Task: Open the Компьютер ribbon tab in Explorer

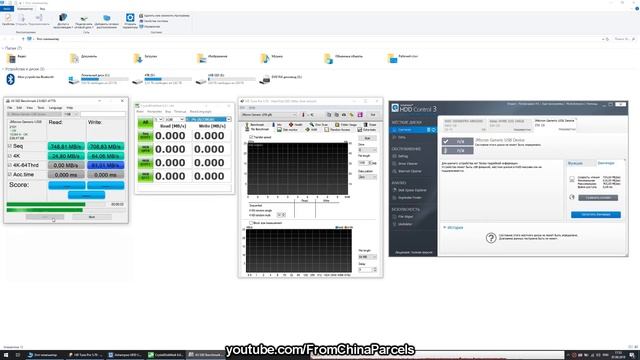Action: tap(25, 9)
